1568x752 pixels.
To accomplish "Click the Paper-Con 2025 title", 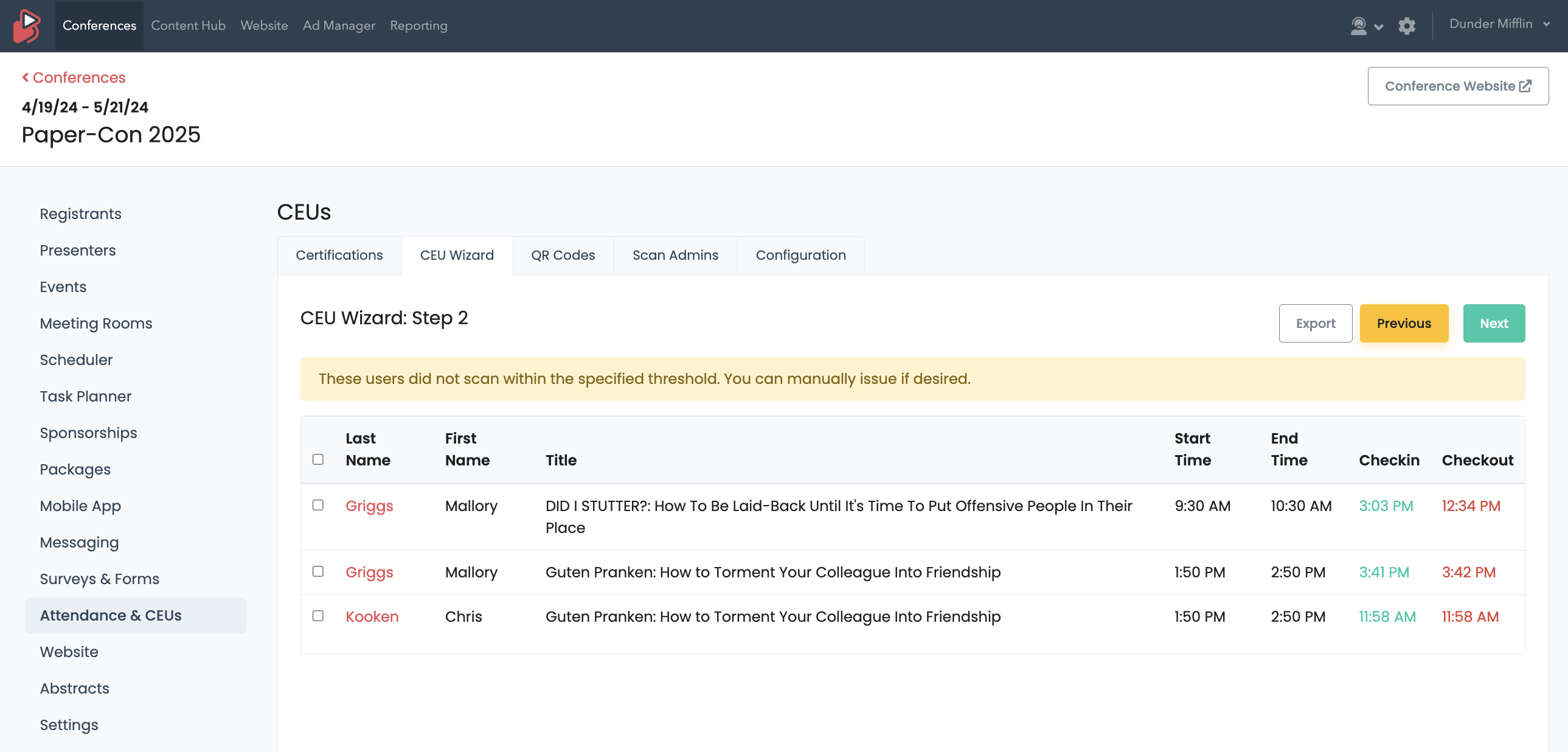I will 111,134.
